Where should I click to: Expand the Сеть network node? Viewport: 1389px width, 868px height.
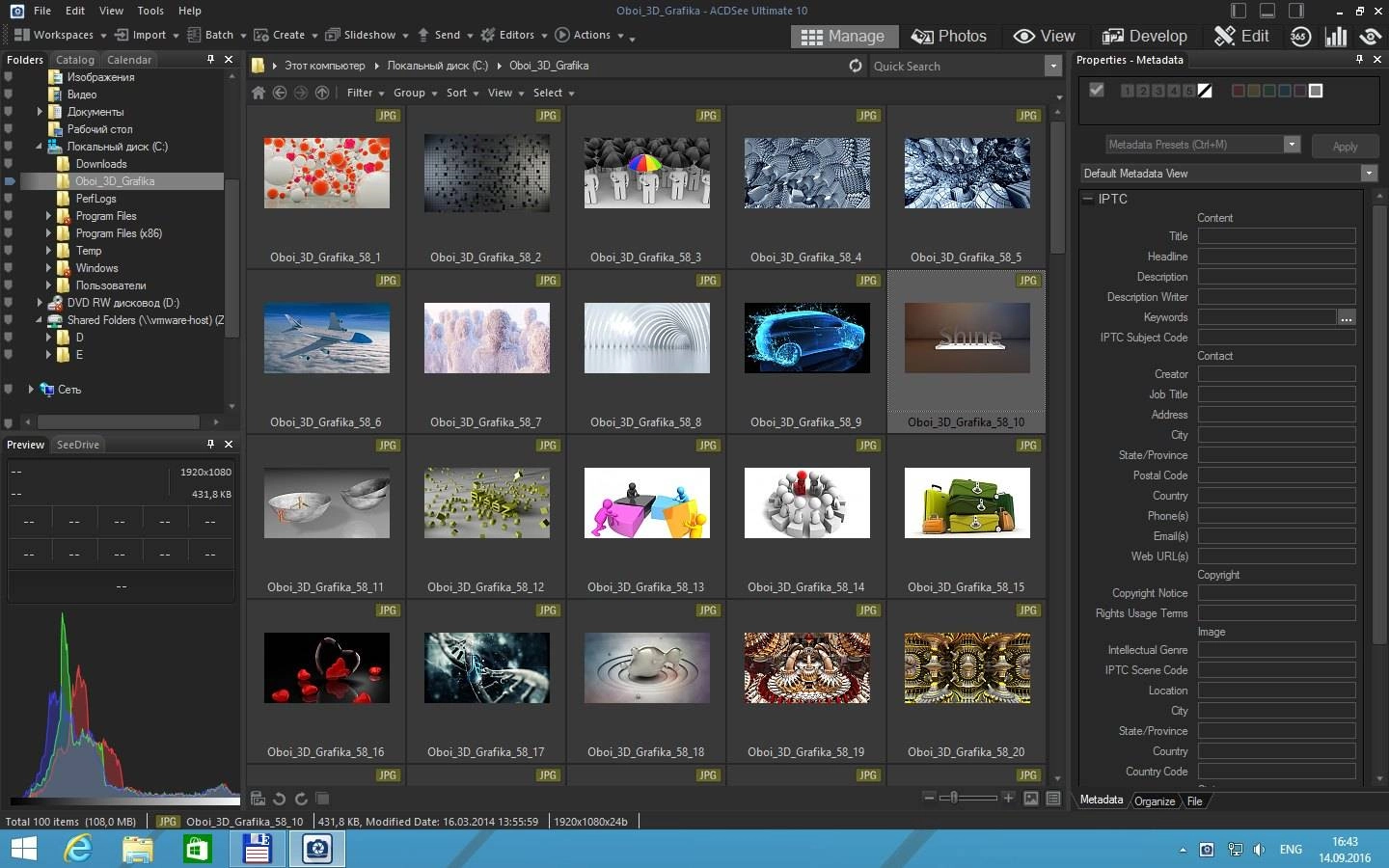(x=30, y=390)
